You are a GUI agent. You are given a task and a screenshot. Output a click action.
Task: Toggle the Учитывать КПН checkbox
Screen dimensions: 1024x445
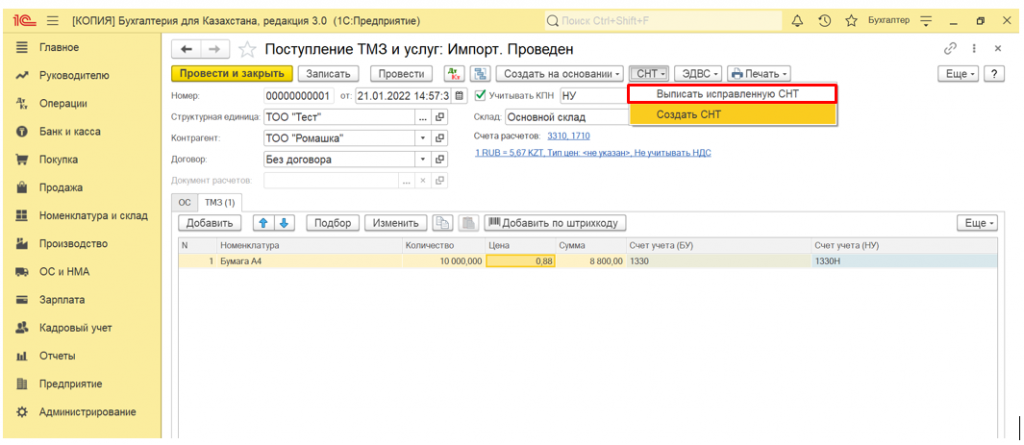(x=480, y=96)
